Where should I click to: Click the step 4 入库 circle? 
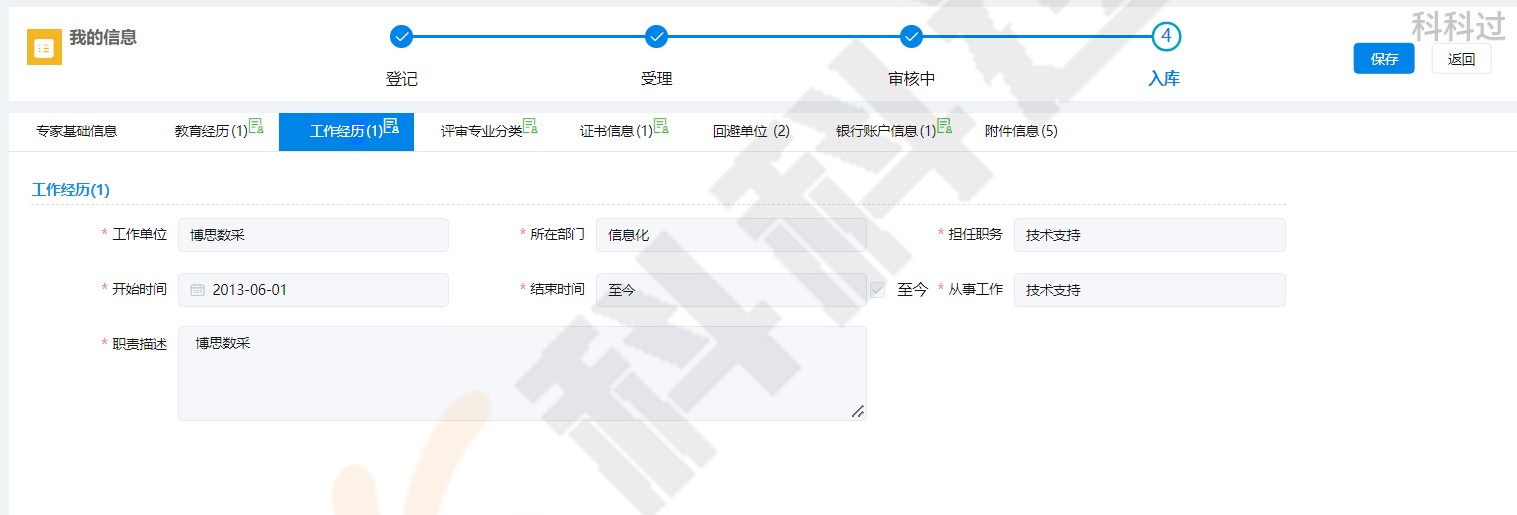(1165, 37)
